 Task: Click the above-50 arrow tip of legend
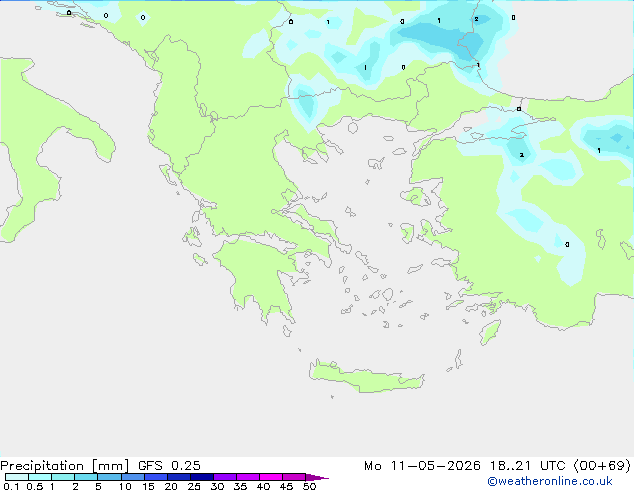317,477
